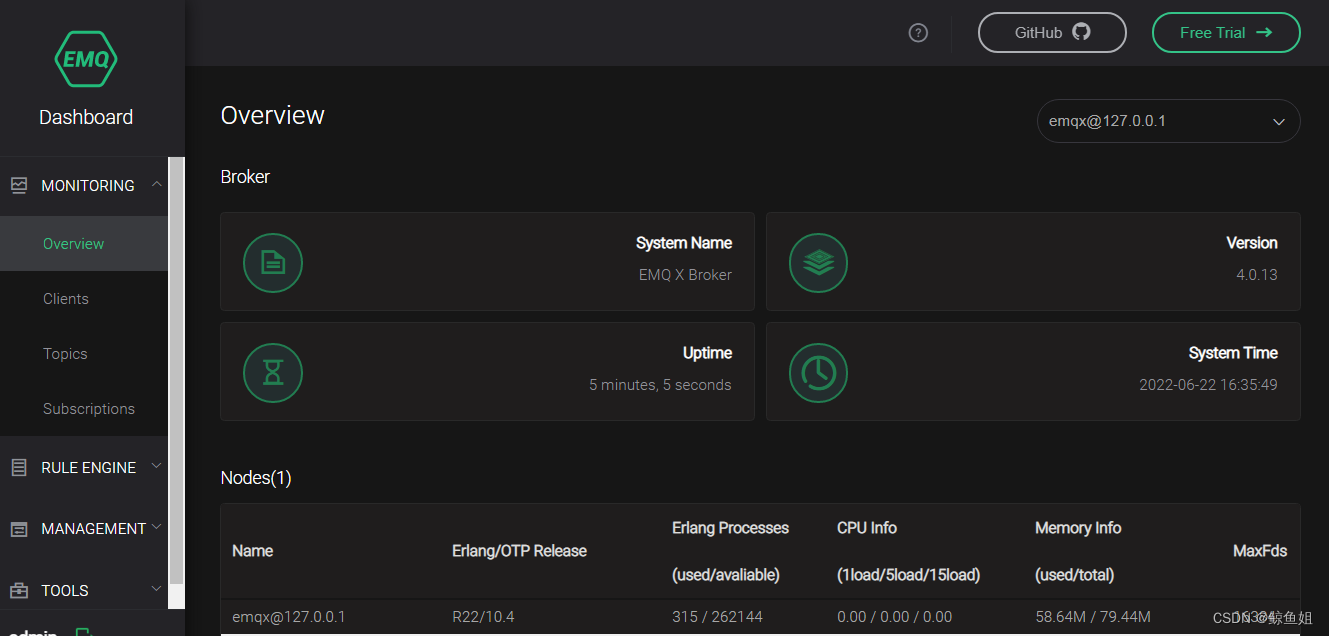Click the R22/10.4 release cell
Image resolution: width=1329 pixels, height=636 pixels.
[483, 617]
